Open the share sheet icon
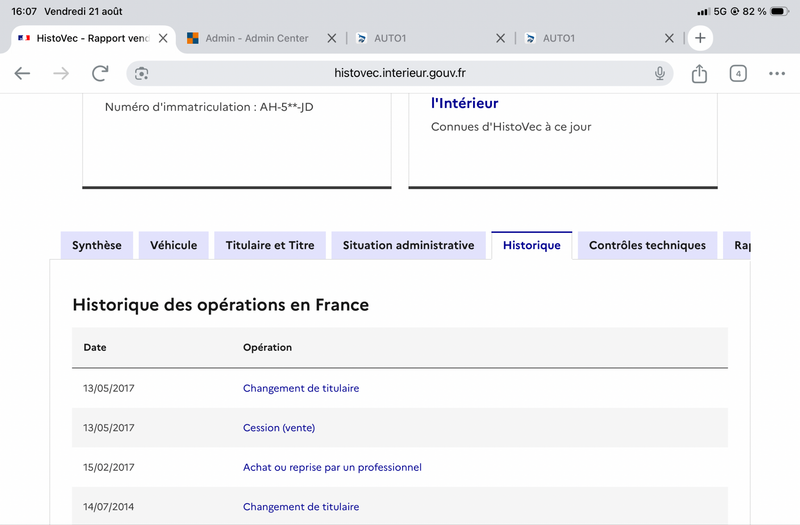 tap(699, 73)
